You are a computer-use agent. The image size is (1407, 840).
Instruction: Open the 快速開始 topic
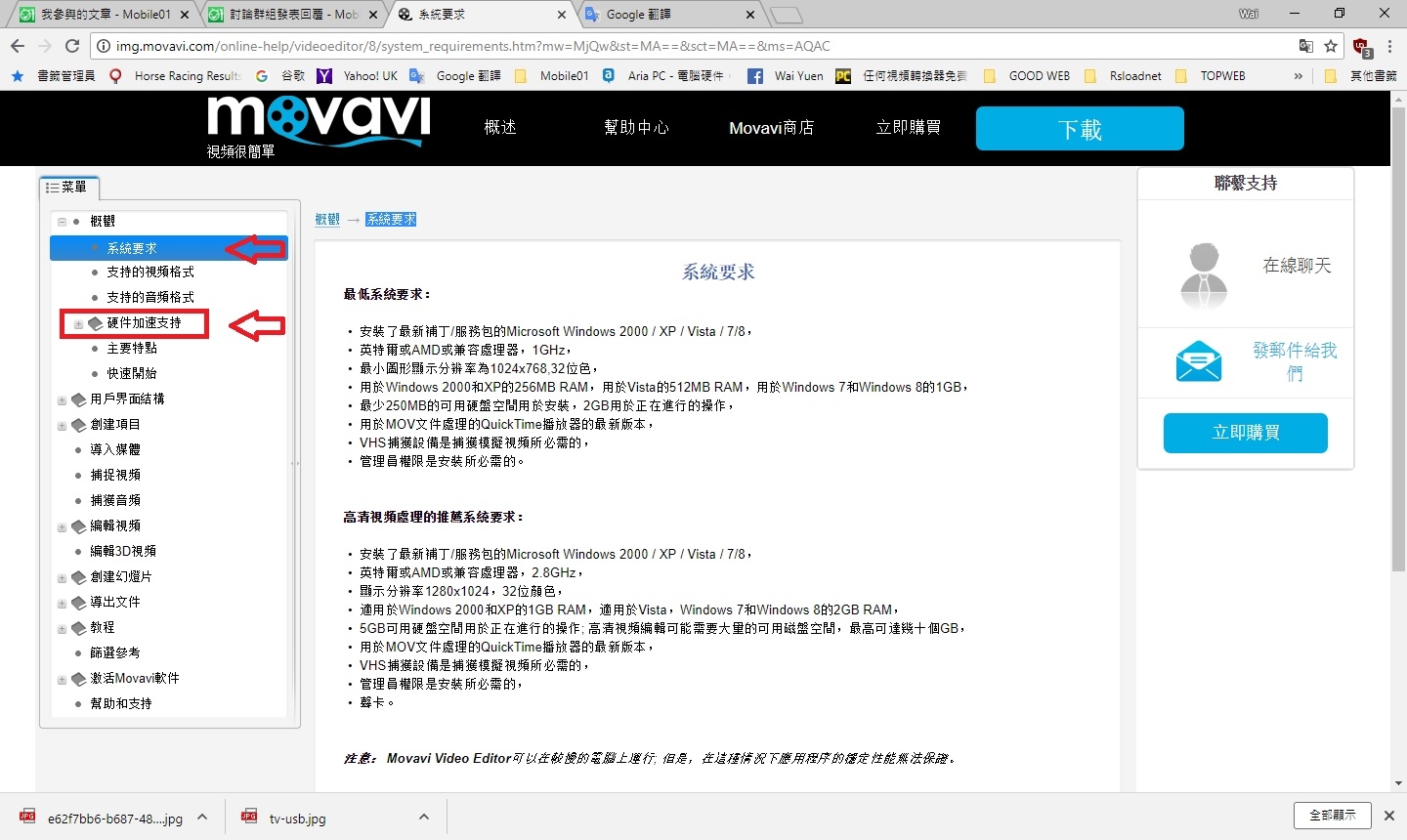(x=132, y=373)
